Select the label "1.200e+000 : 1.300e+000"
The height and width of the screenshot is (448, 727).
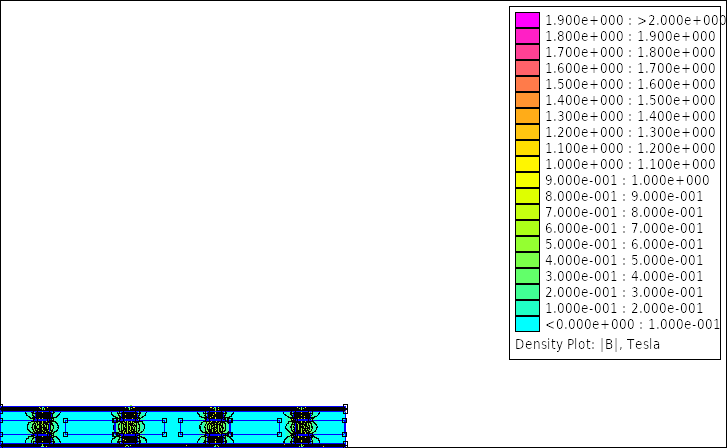[x=631, y=132]
